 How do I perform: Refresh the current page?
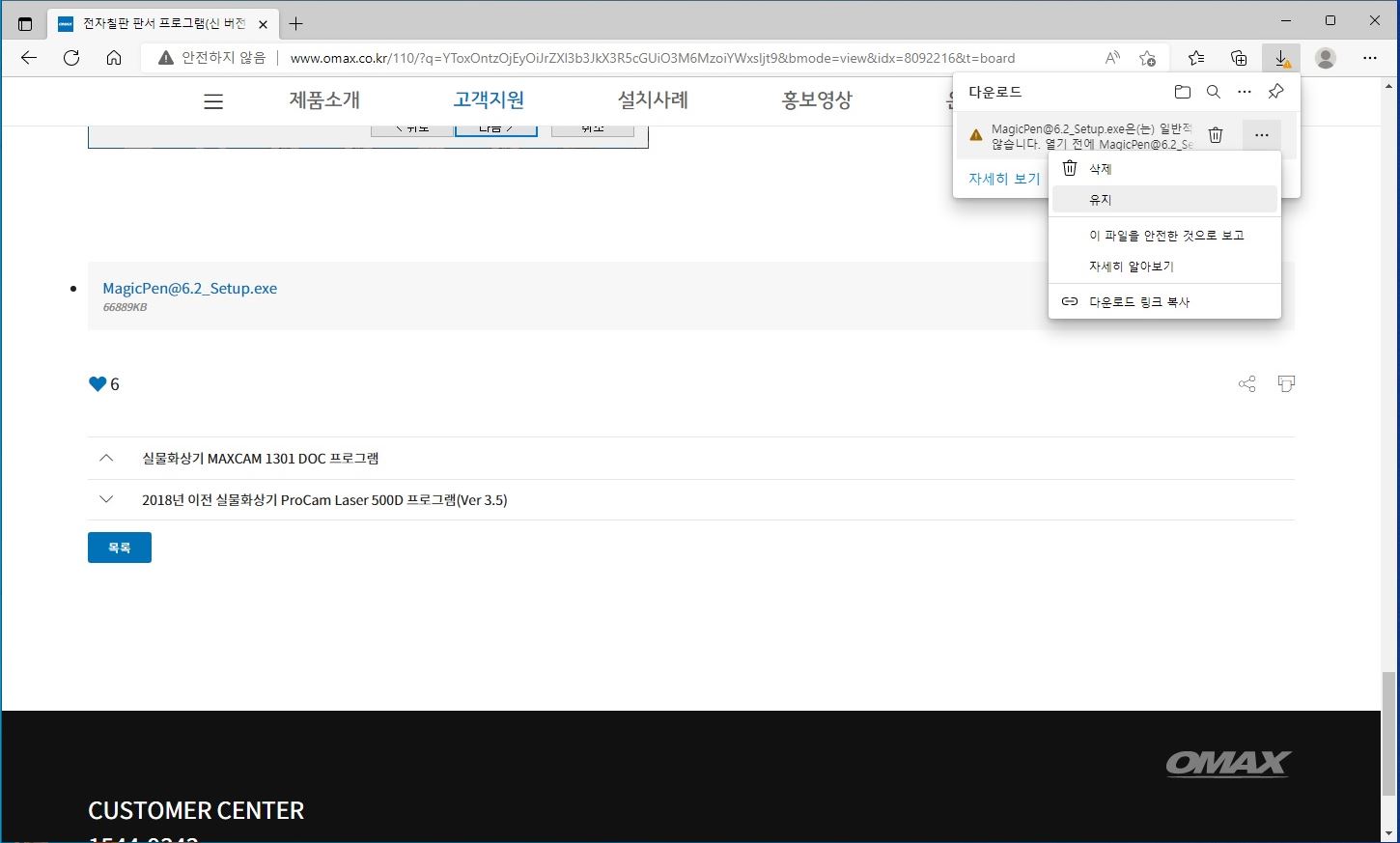[71, 58]
